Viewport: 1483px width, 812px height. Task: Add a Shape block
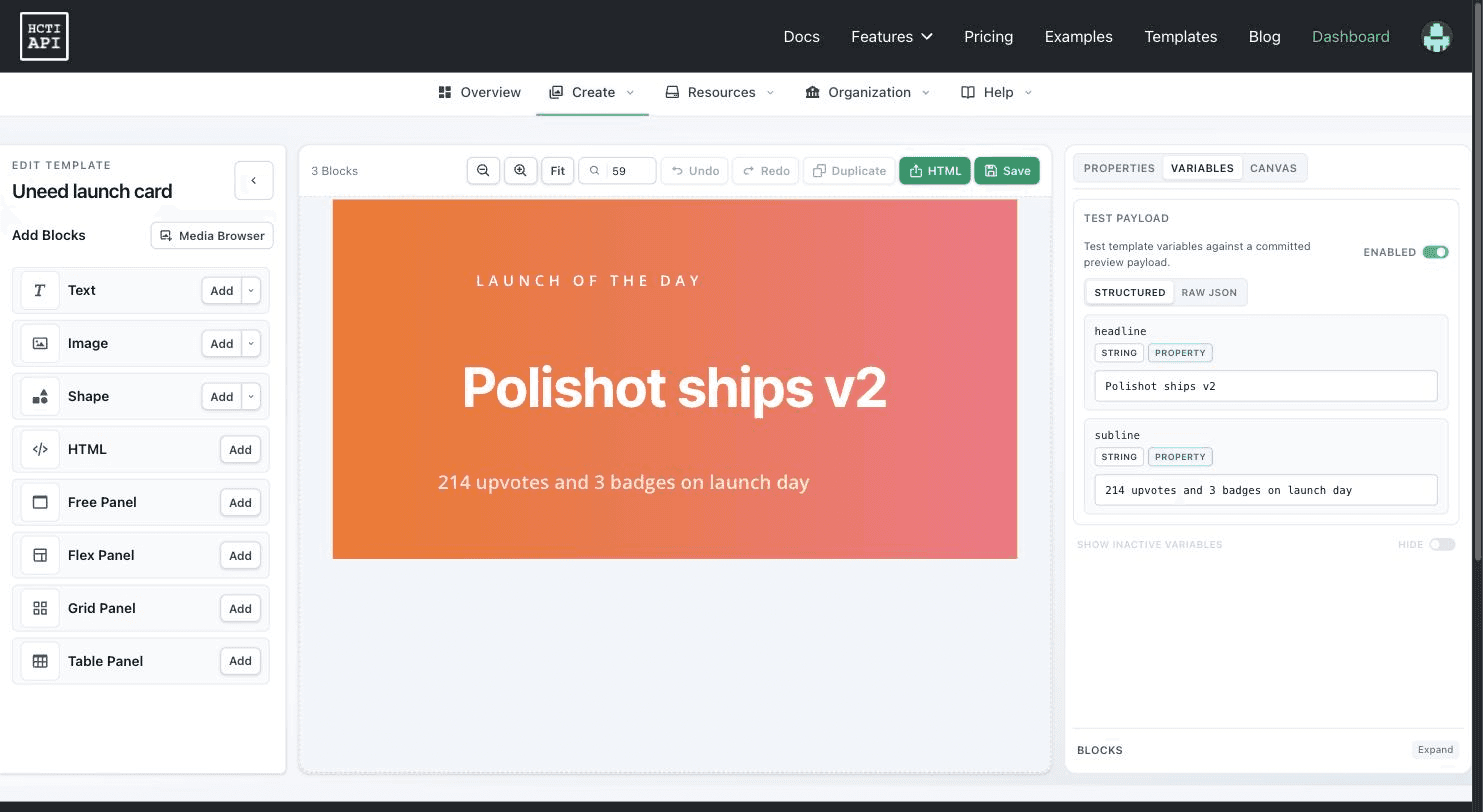pyautogui.click(x=222, y=396)
